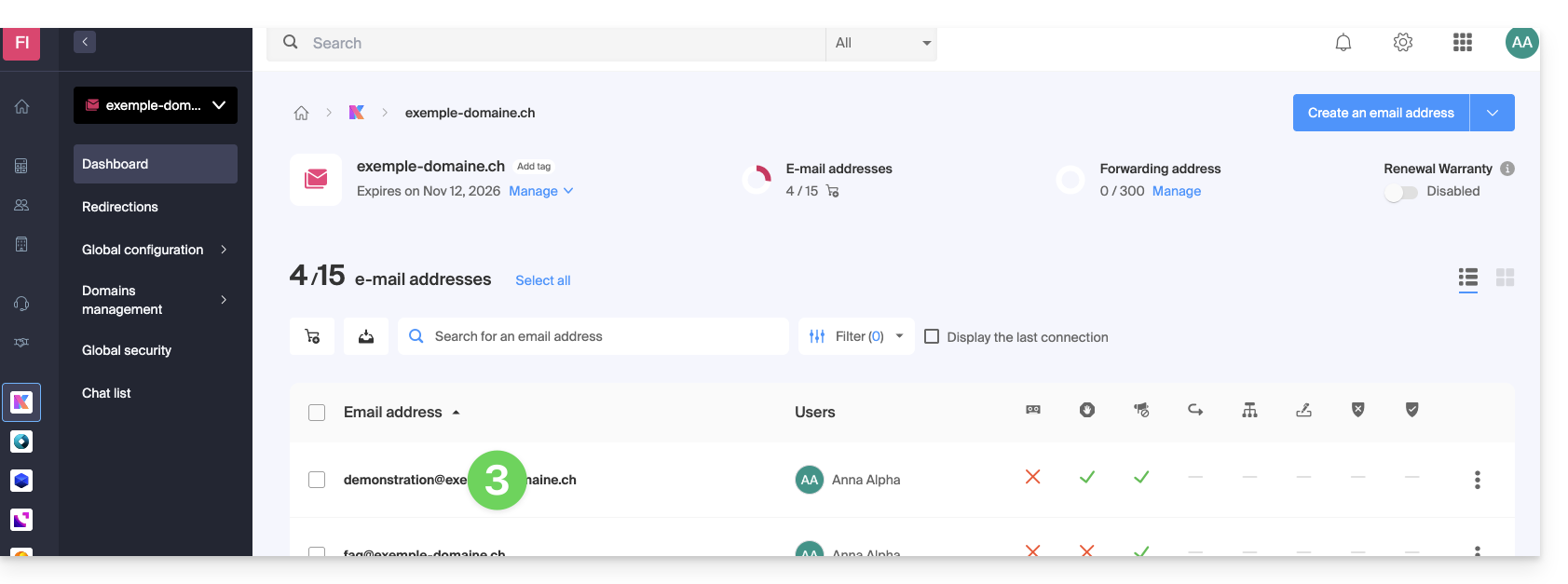Open the exemple-dom... product selector dropdown
Screen dimensions: 1568x584
pos(156,105)
